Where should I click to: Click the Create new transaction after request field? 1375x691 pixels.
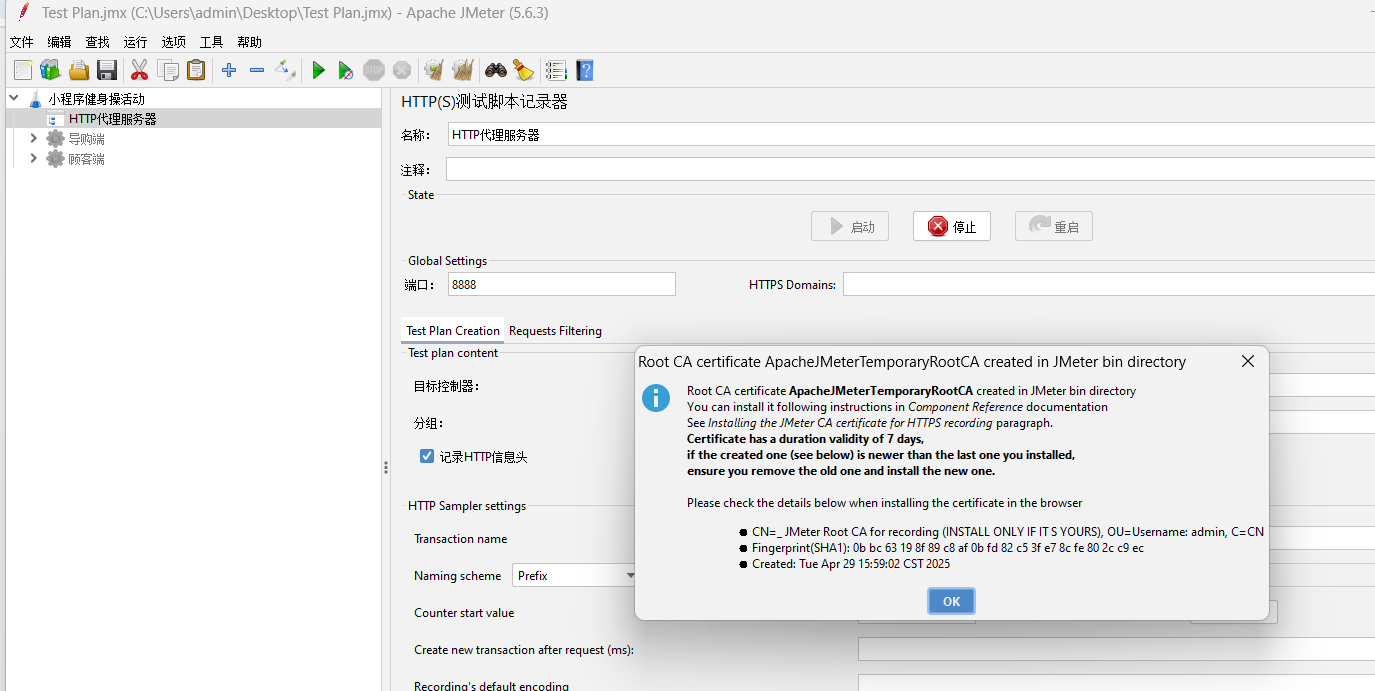pos(1116,649)
